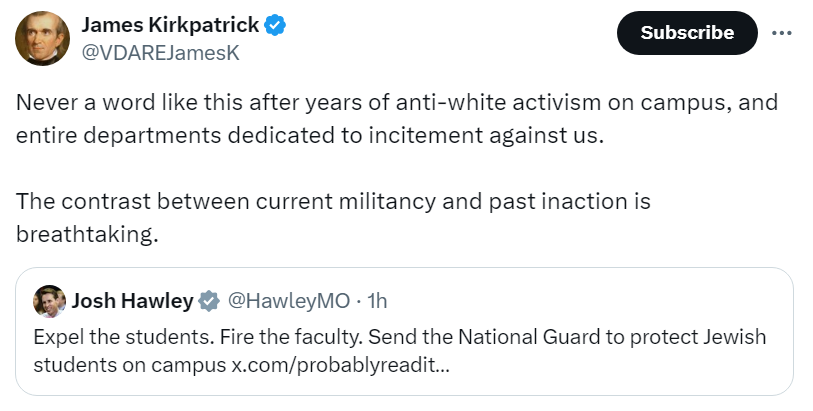Click Josh Hawley's small avatar

[49, 300]
